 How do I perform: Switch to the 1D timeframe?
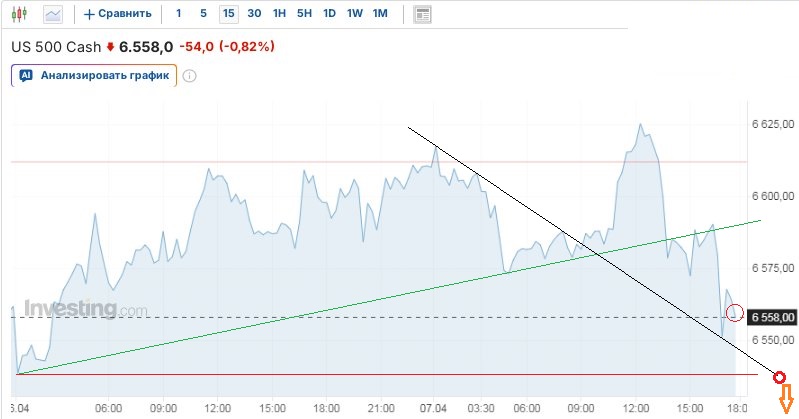click(x=330, y=14)
